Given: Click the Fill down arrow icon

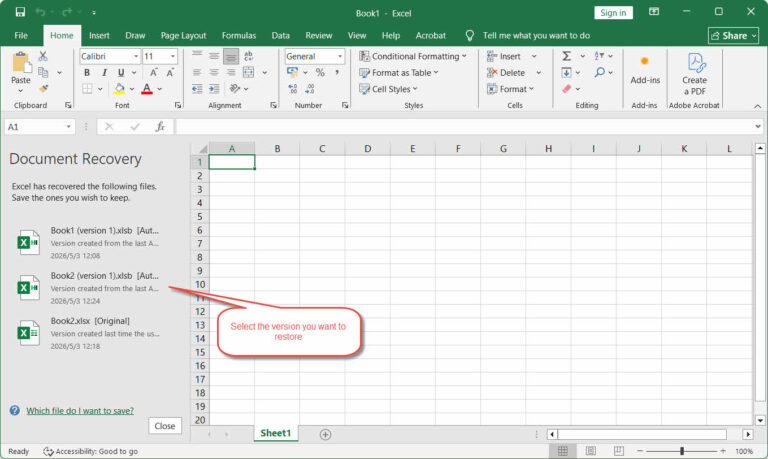Looking at the screenshot, I should pyautogui.click(x=566, y=72).
